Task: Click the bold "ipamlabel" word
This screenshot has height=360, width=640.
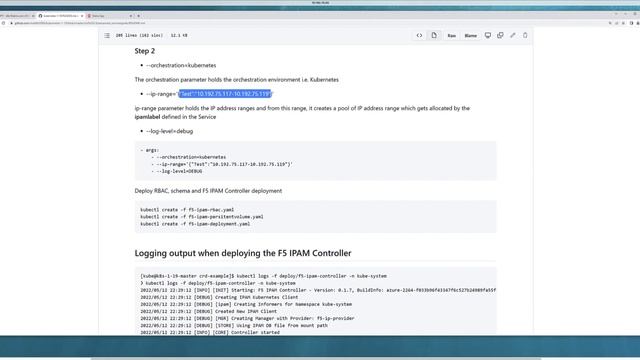Action: 147,117
